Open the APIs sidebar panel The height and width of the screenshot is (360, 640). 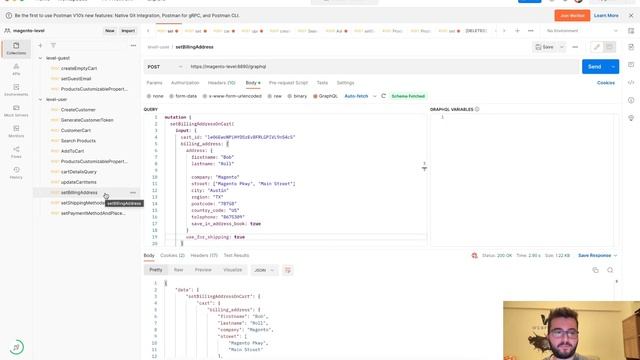(x=16, y=69)
